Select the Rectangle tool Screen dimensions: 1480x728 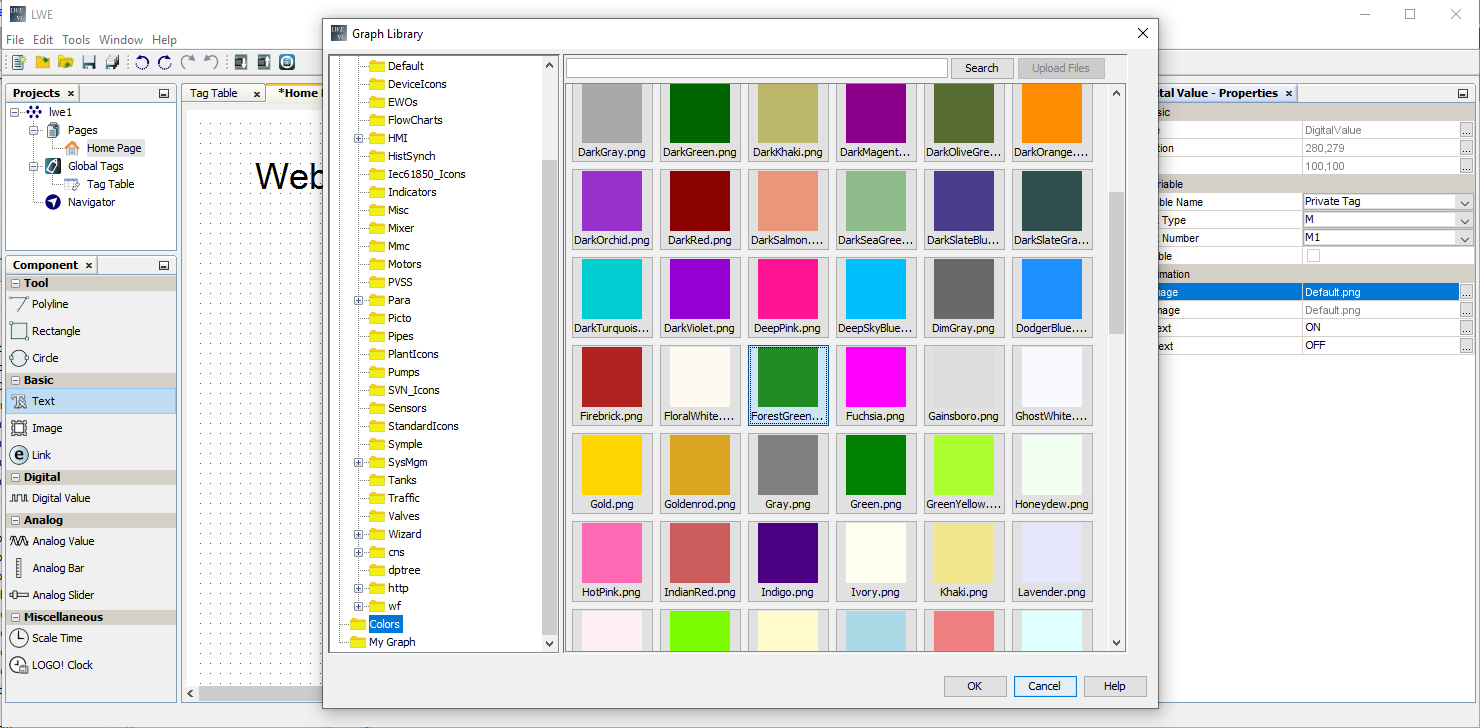coord(55,331)
